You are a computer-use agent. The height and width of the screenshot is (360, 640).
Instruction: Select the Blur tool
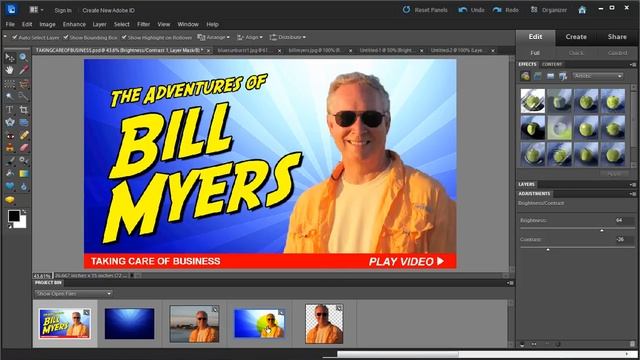(24, 187)
